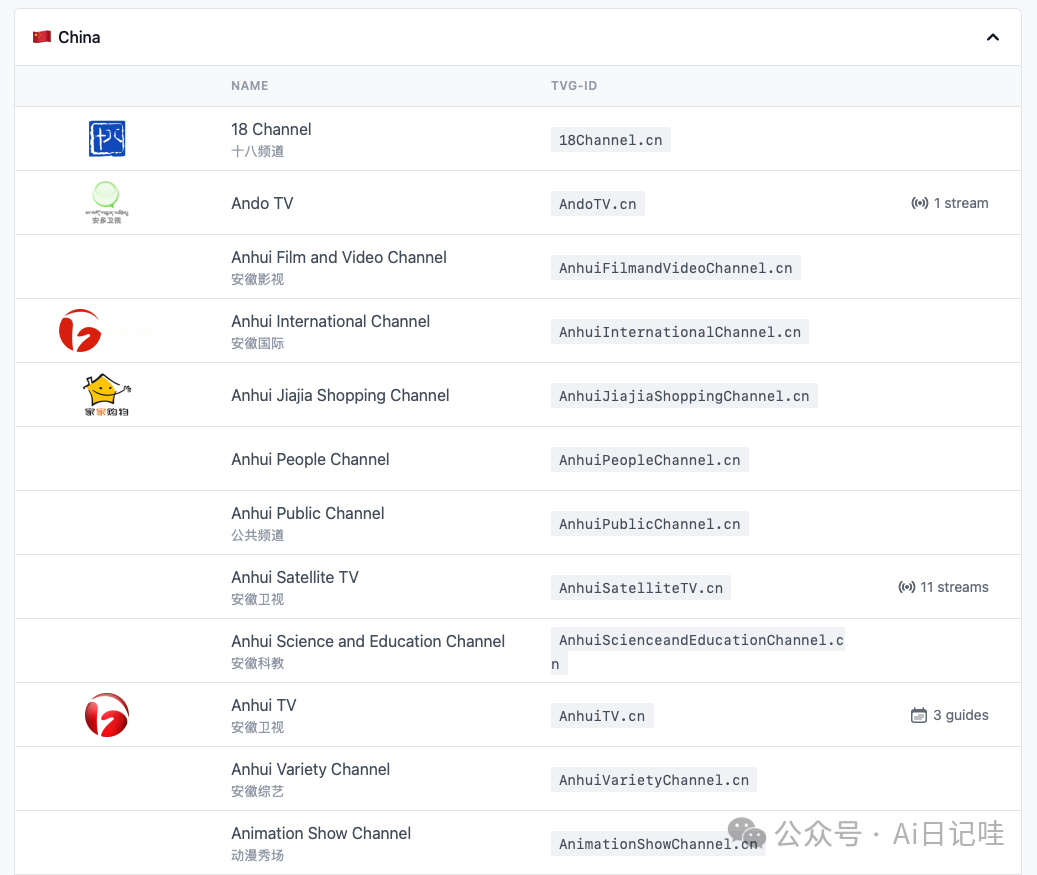Copy the 'AnhuiVarietyChannel.cn' tvg-id
Screen dimensions: 1037x875
pos(653,780)
